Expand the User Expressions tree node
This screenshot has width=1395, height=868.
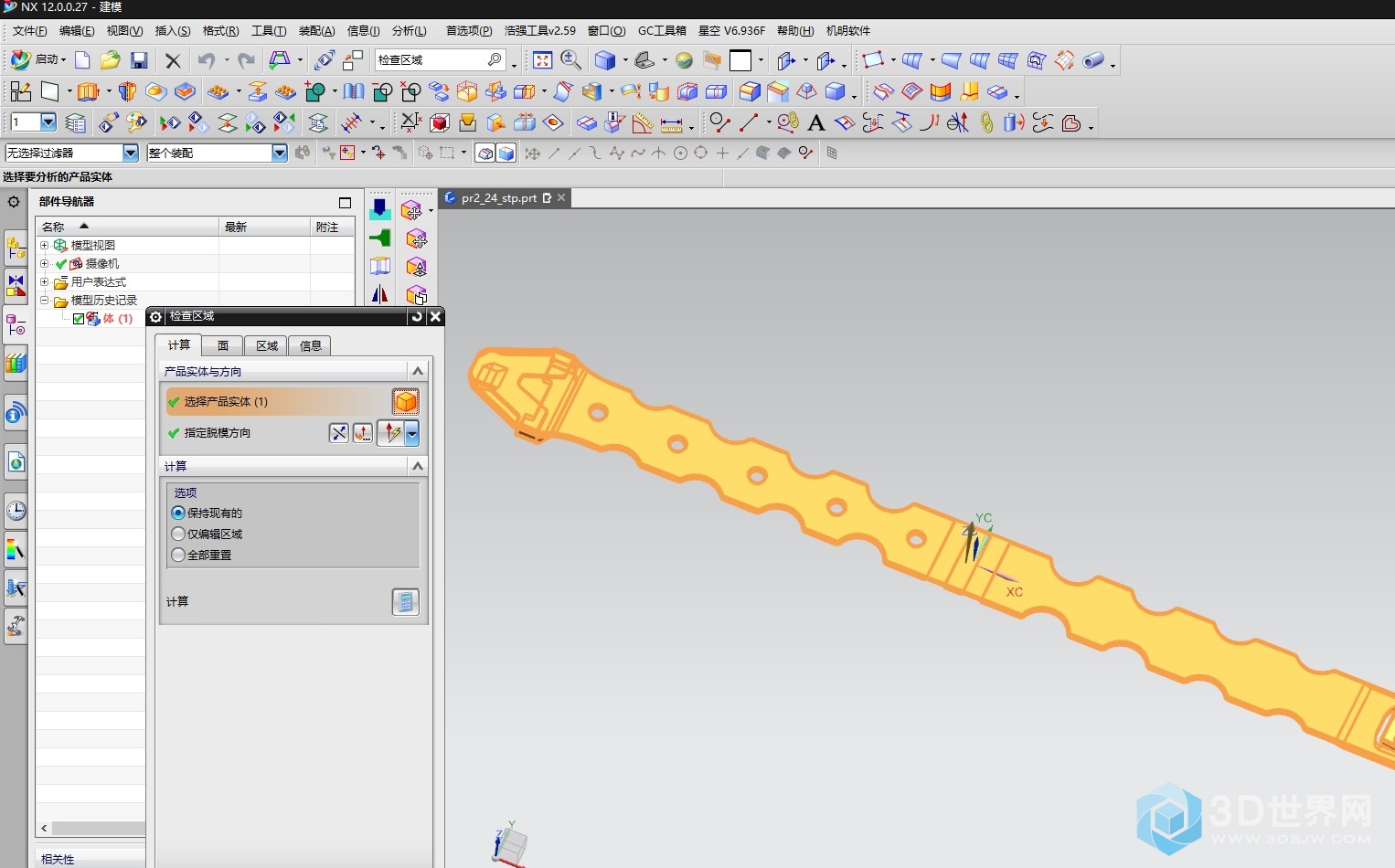tap(44, 281)
